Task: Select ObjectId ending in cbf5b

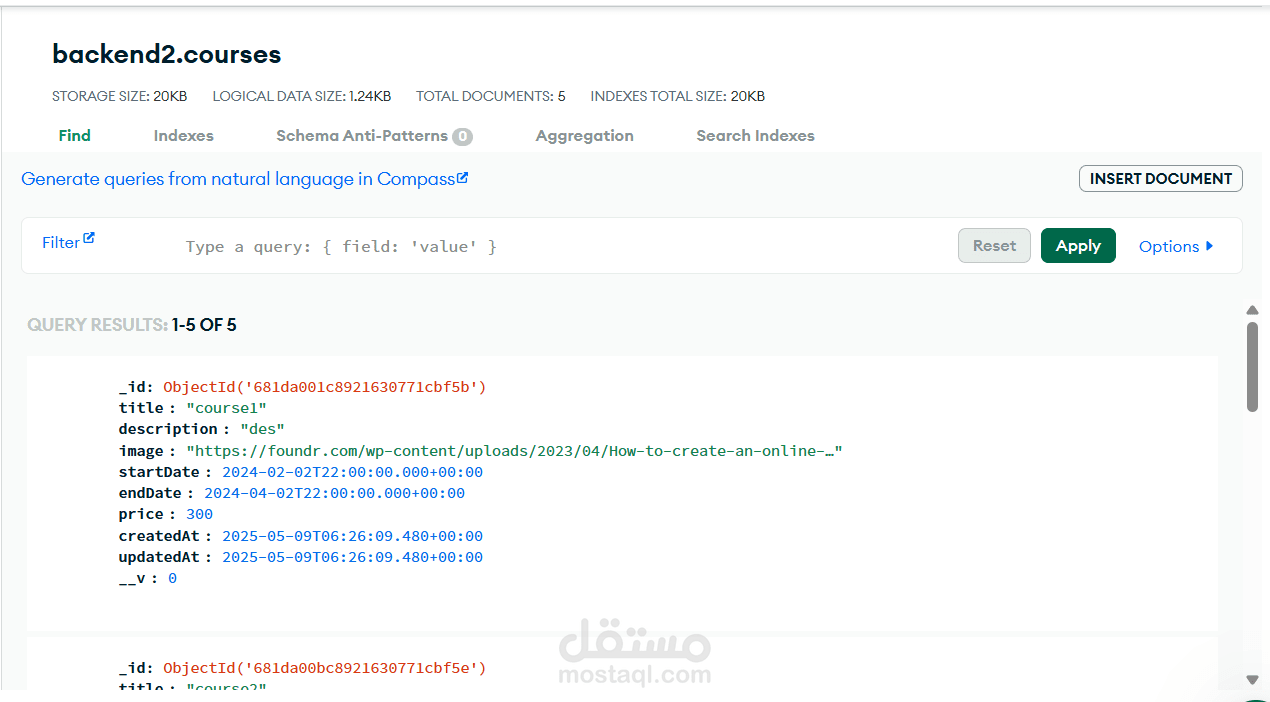Action: point(325,387)
